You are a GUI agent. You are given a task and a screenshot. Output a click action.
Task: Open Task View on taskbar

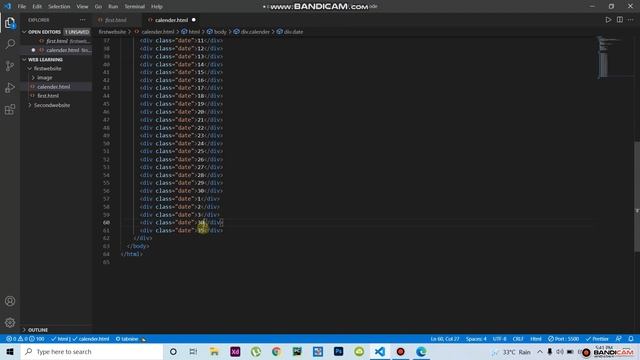tap(193, 351)
